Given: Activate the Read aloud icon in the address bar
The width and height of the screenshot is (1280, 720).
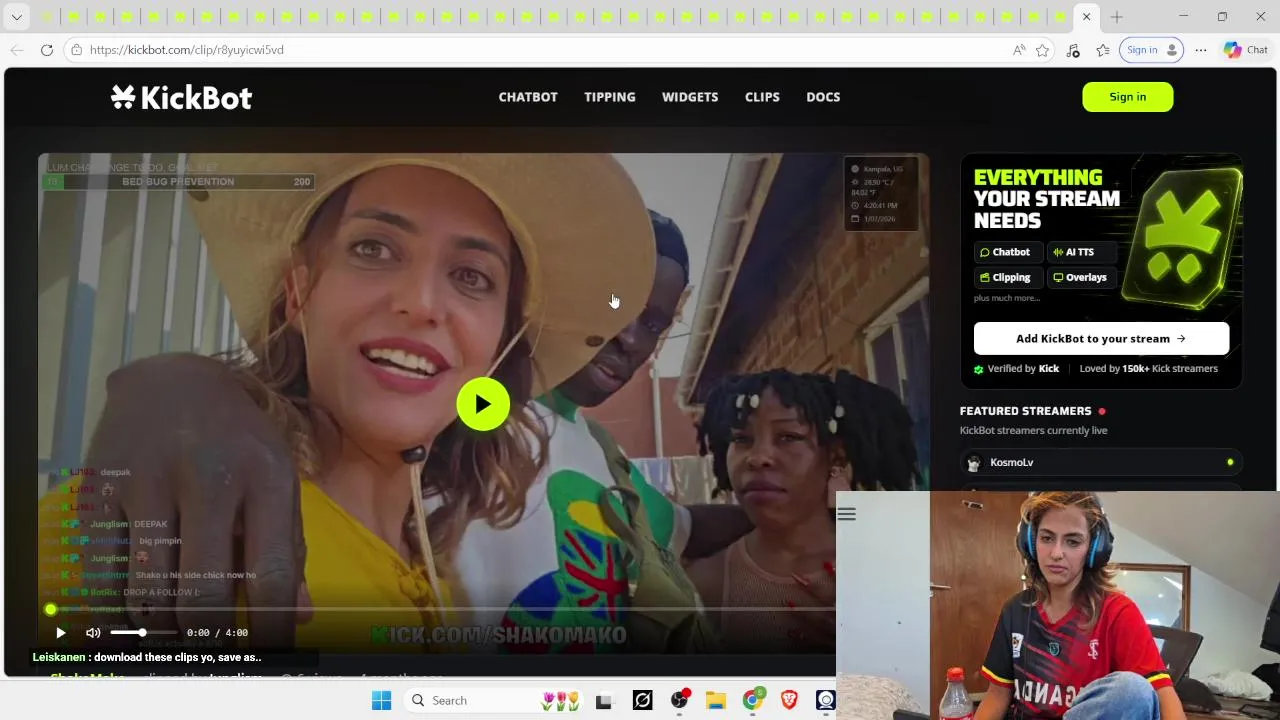Looking at the screenshot, I should point(1019,50).
